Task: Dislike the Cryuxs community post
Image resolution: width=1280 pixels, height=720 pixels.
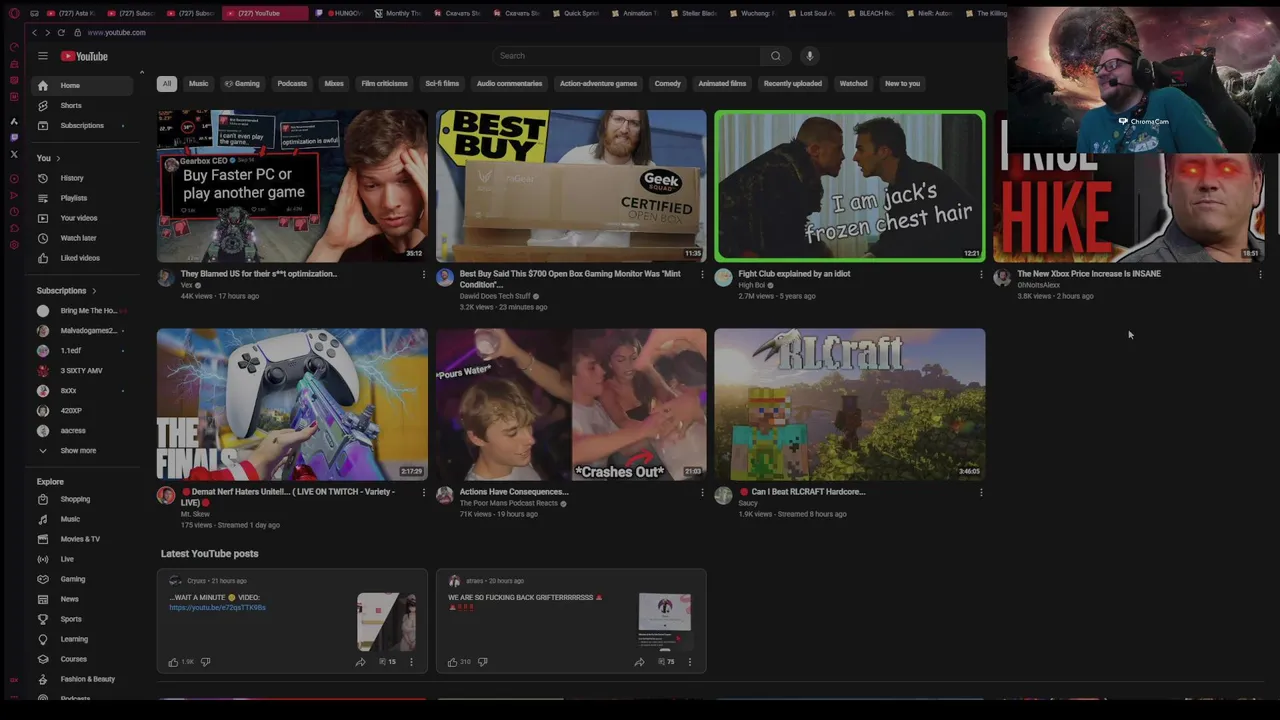Action: [206, 662]
